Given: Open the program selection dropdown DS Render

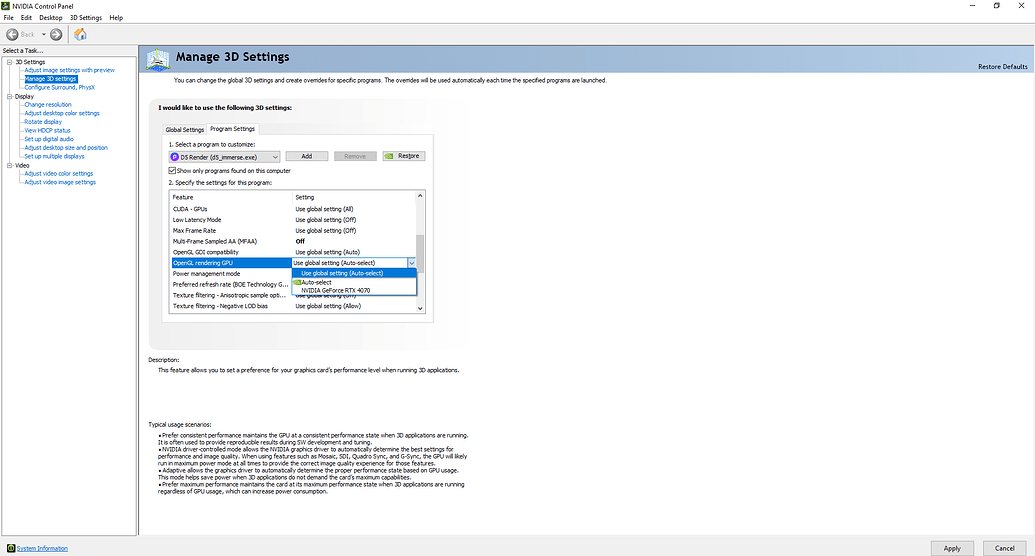Looking at the screenshot, I should tap(224, 157).
